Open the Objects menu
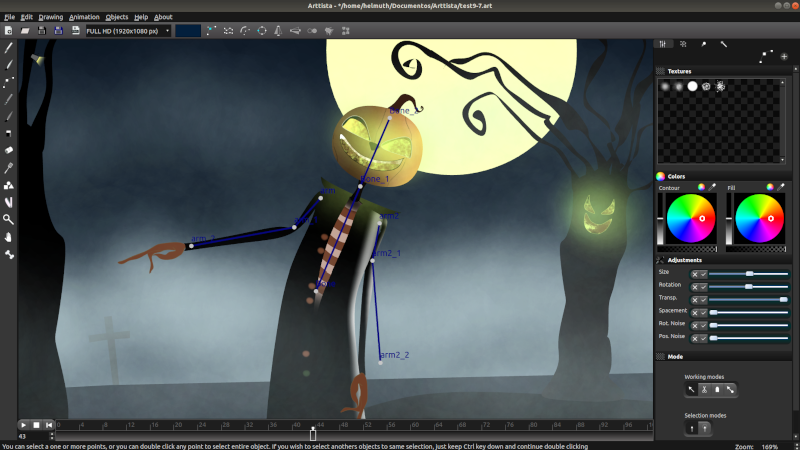800x450 pixels. [117, 17]
